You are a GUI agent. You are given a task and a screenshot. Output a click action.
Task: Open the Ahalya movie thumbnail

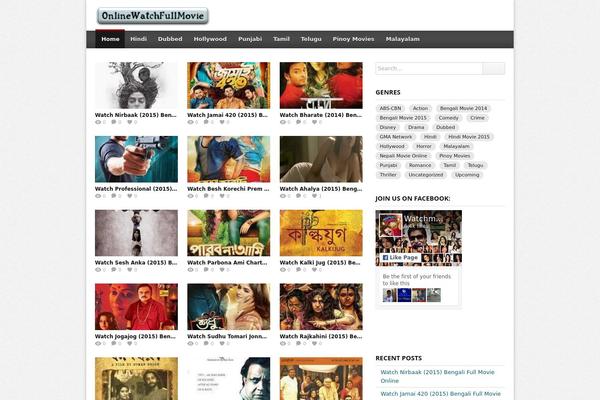(321, 159)
